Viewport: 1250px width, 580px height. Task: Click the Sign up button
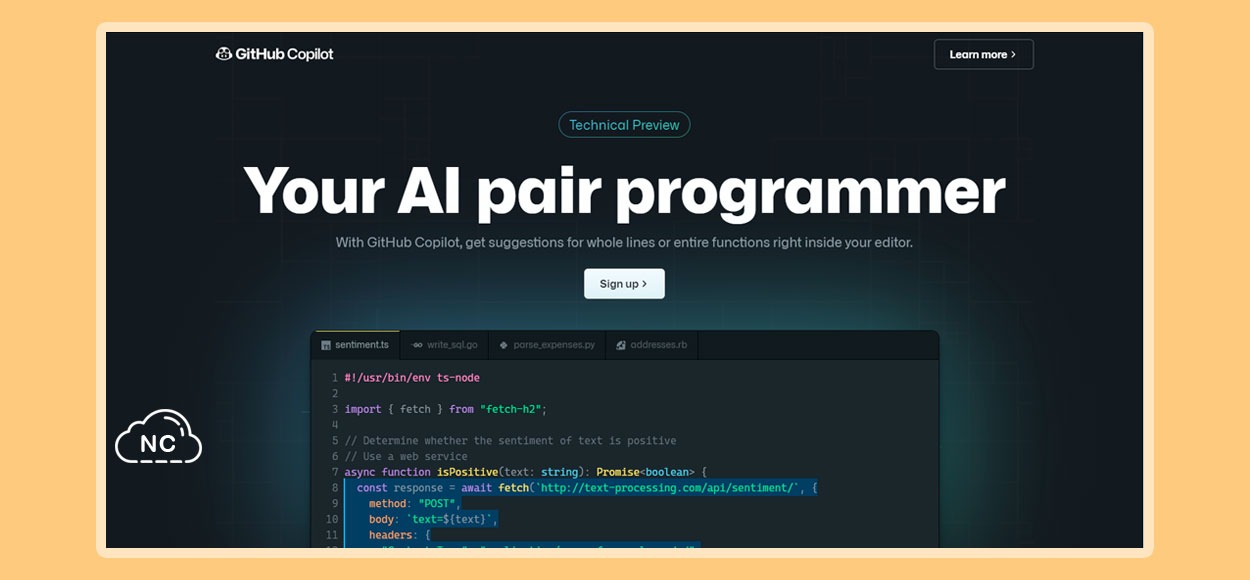[624, 284]
